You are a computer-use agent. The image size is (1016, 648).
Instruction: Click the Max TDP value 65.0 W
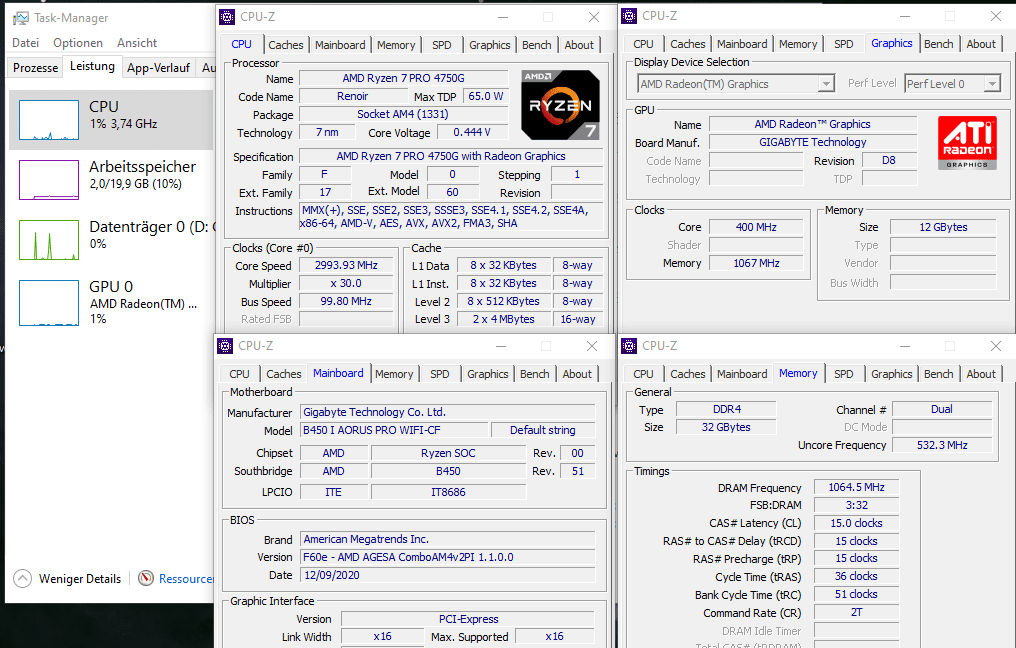pyautogui.click(x=485, y=96)
